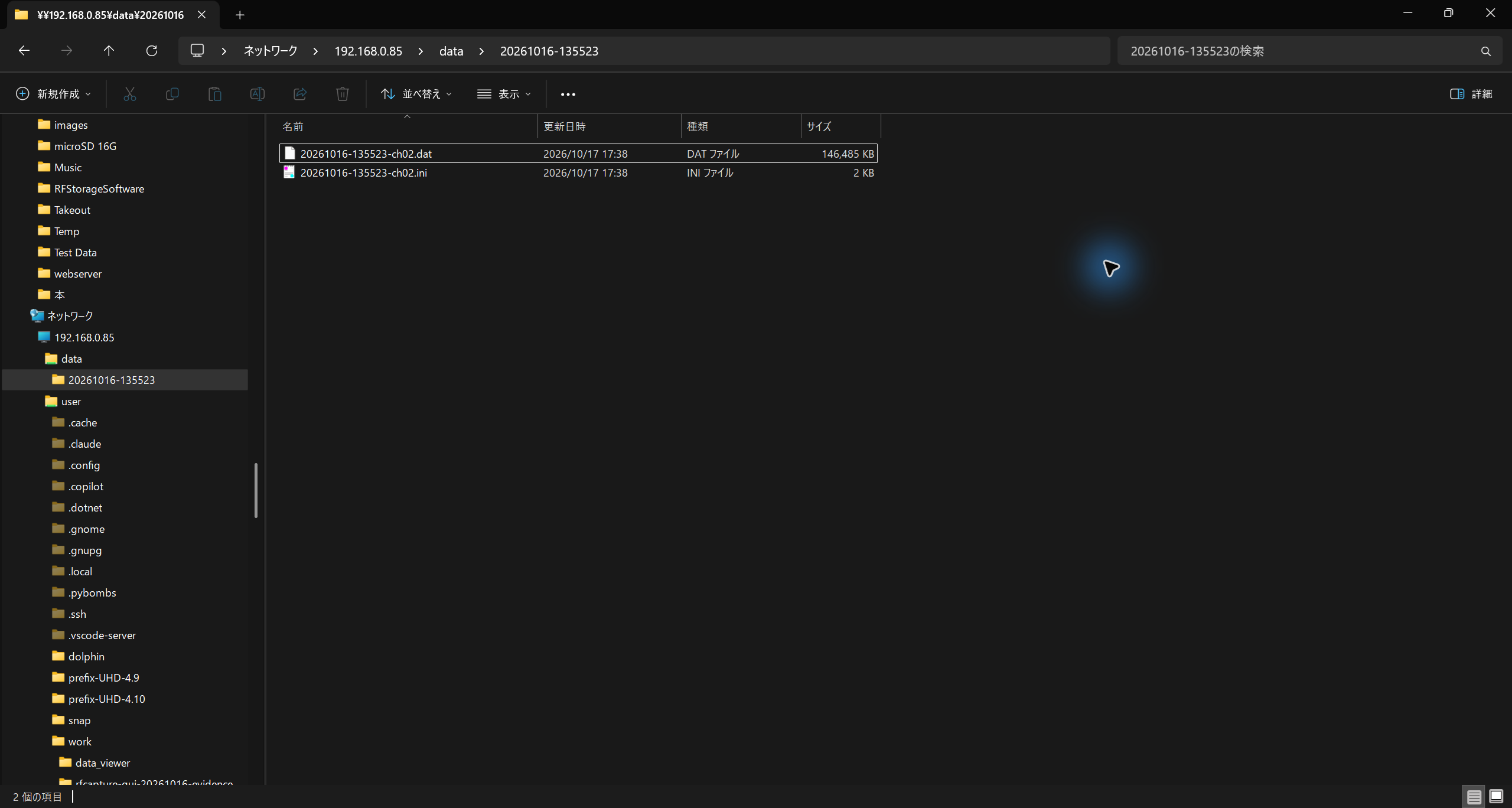Expand chevron after ネットワーク in address bar
The height and width of the screenshot is (808, 1512).
315,51
